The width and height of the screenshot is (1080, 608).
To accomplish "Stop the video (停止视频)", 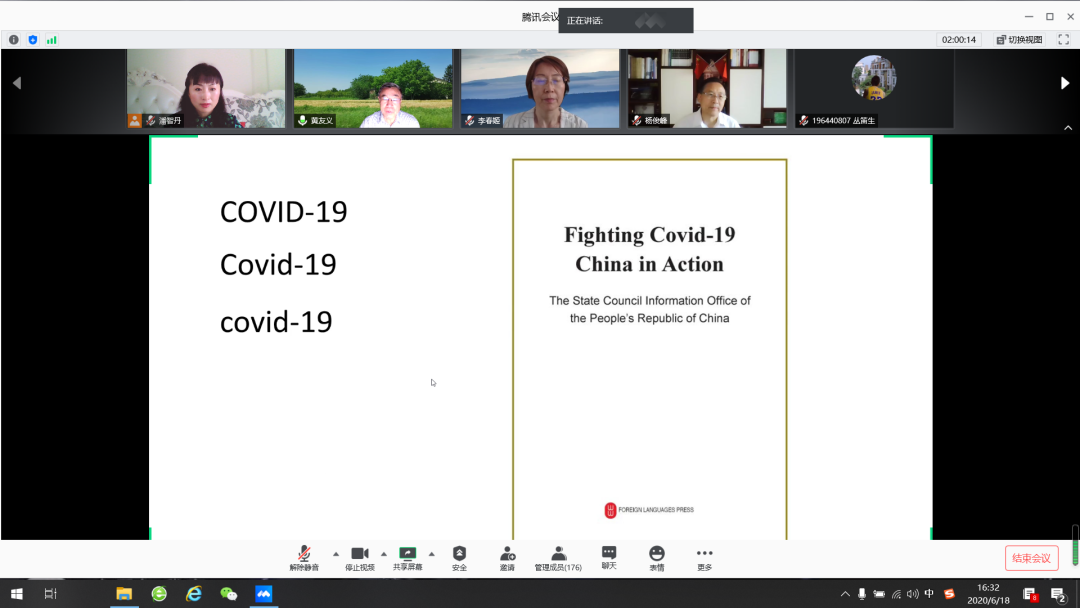I will 360,557.
